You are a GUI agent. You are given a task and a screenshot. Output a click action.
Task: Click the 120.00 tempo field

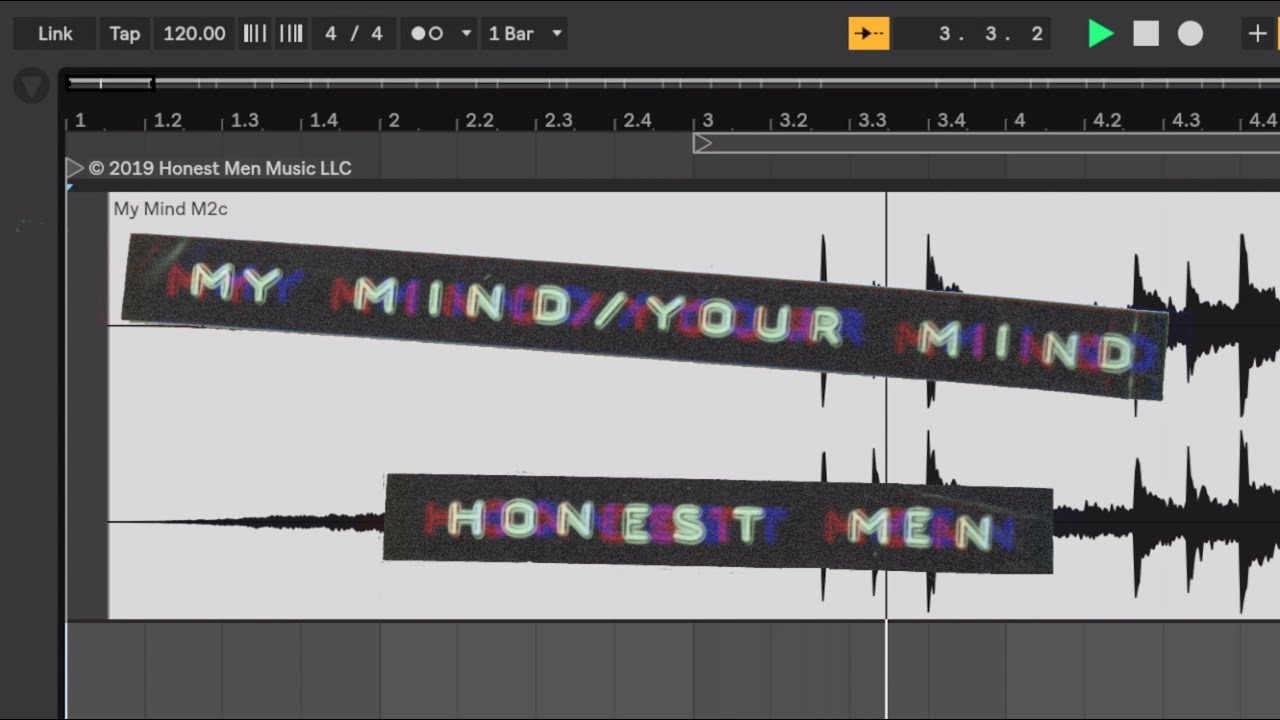click(x=194, y=34)
